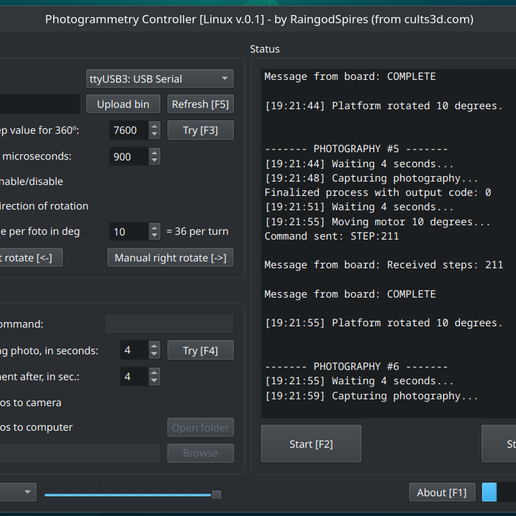The width and height of the screenshot is (516, 516).
Task: Click '[19:21:59] Capturing photography...' log line
Action: click(371, 396)
